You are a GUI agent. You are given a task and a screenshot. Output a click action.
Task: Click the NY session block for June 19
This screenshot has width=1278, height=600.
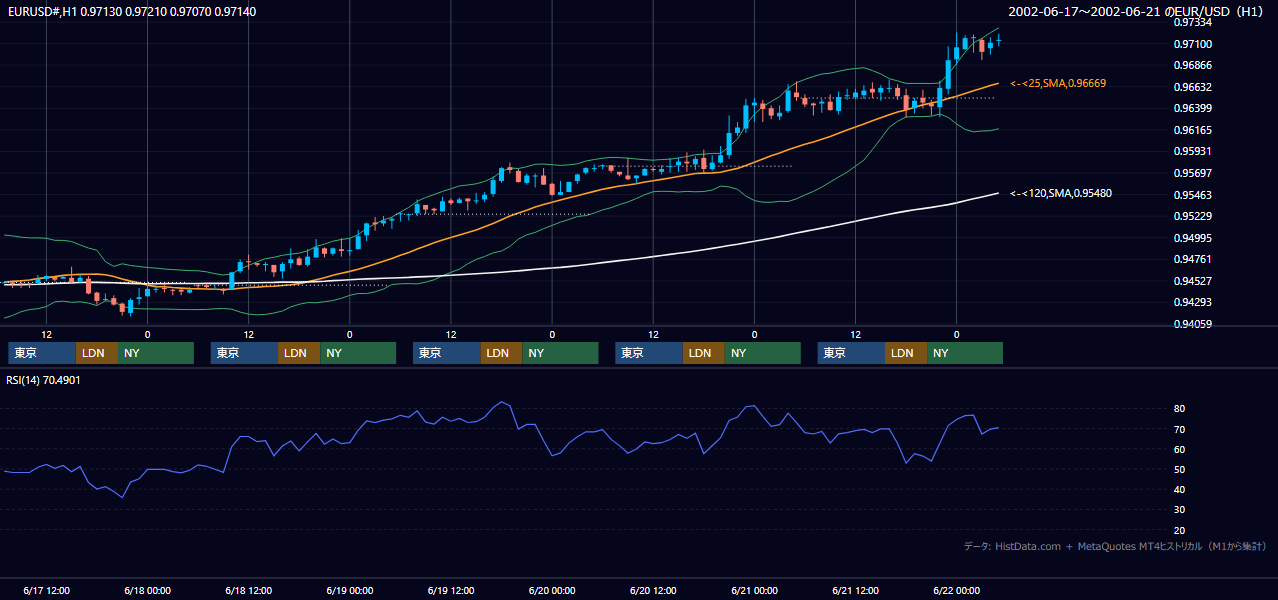[x=560, y=353]
